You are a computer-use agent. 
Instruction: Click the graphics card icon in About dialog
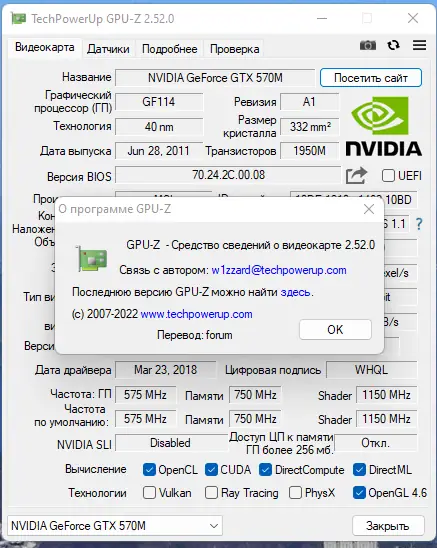coord(91,259)
